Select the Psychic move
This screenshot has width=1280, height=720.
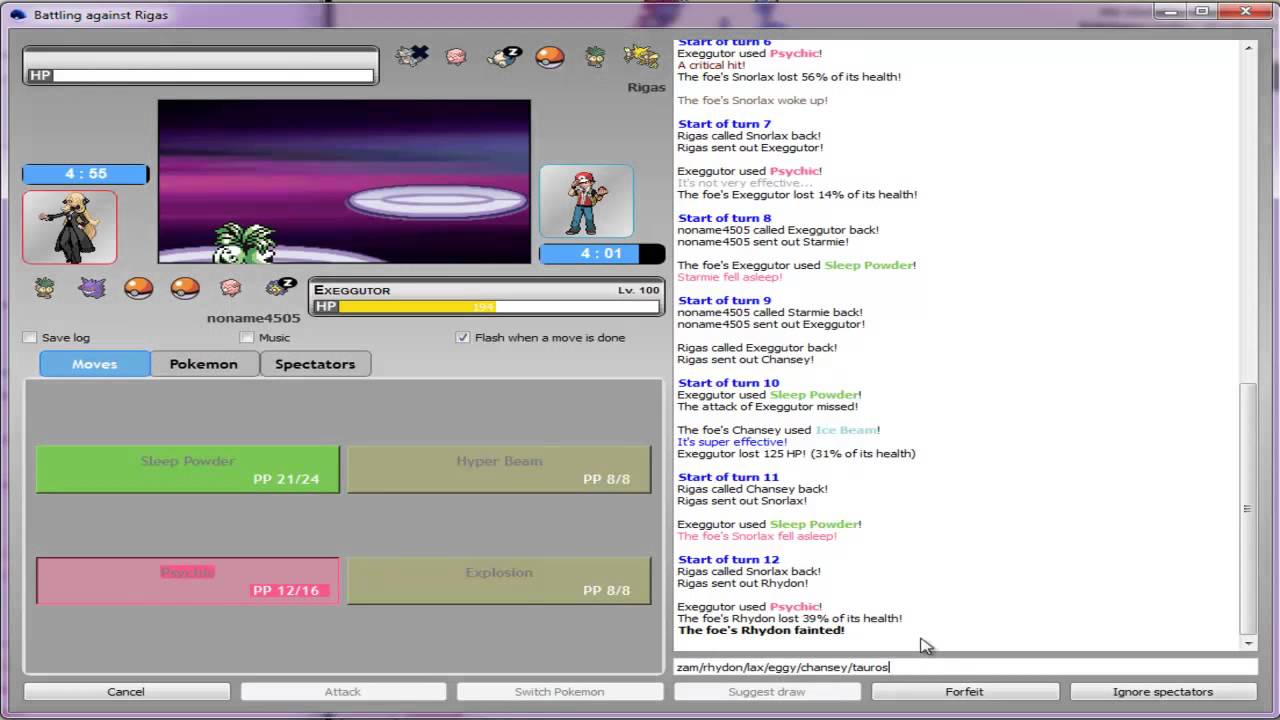point(188,581)
